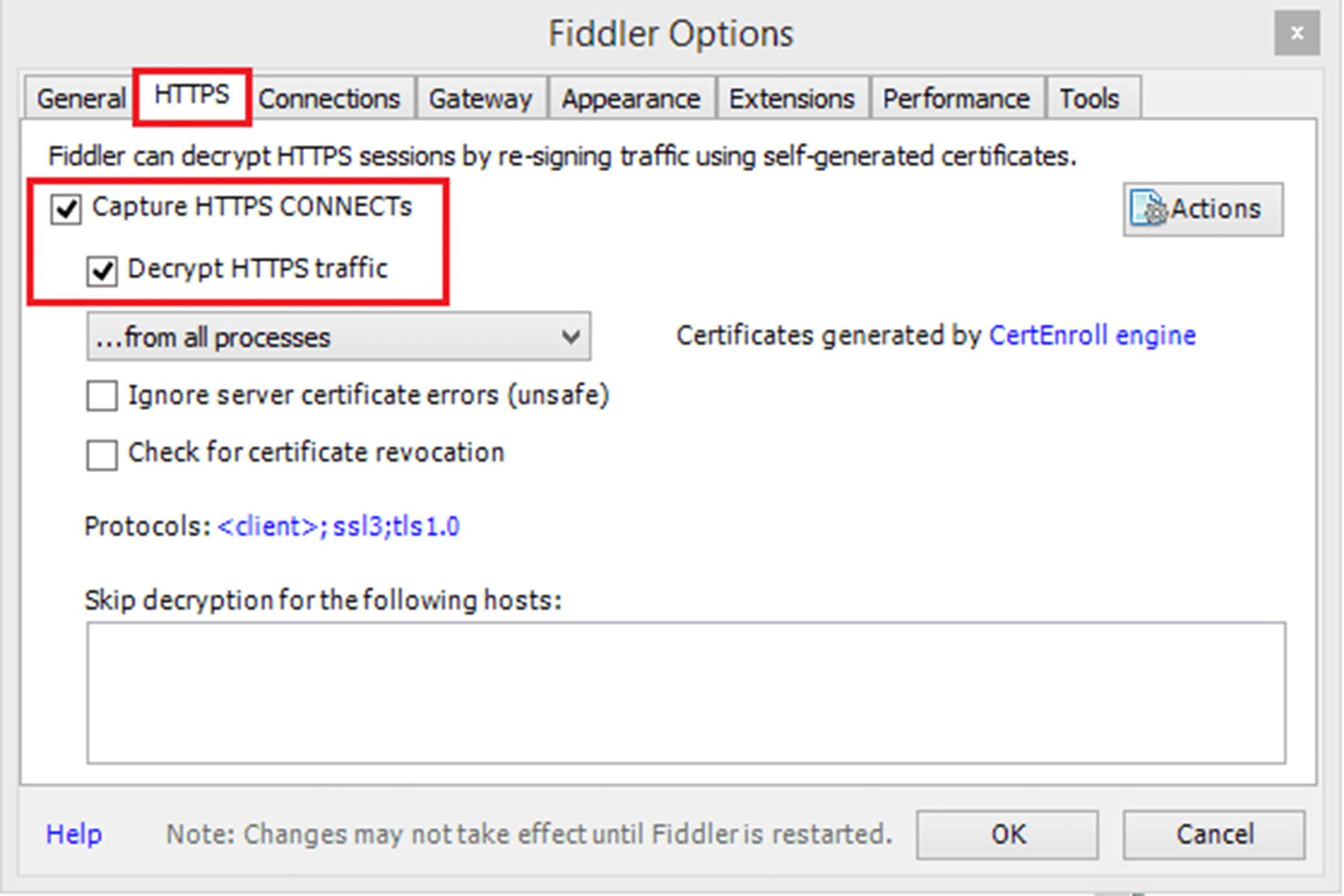Toggle Capture HTTPS CONNECTs checkbox
This screenshot has width=1344, height=896.
(x=66, y=209)
